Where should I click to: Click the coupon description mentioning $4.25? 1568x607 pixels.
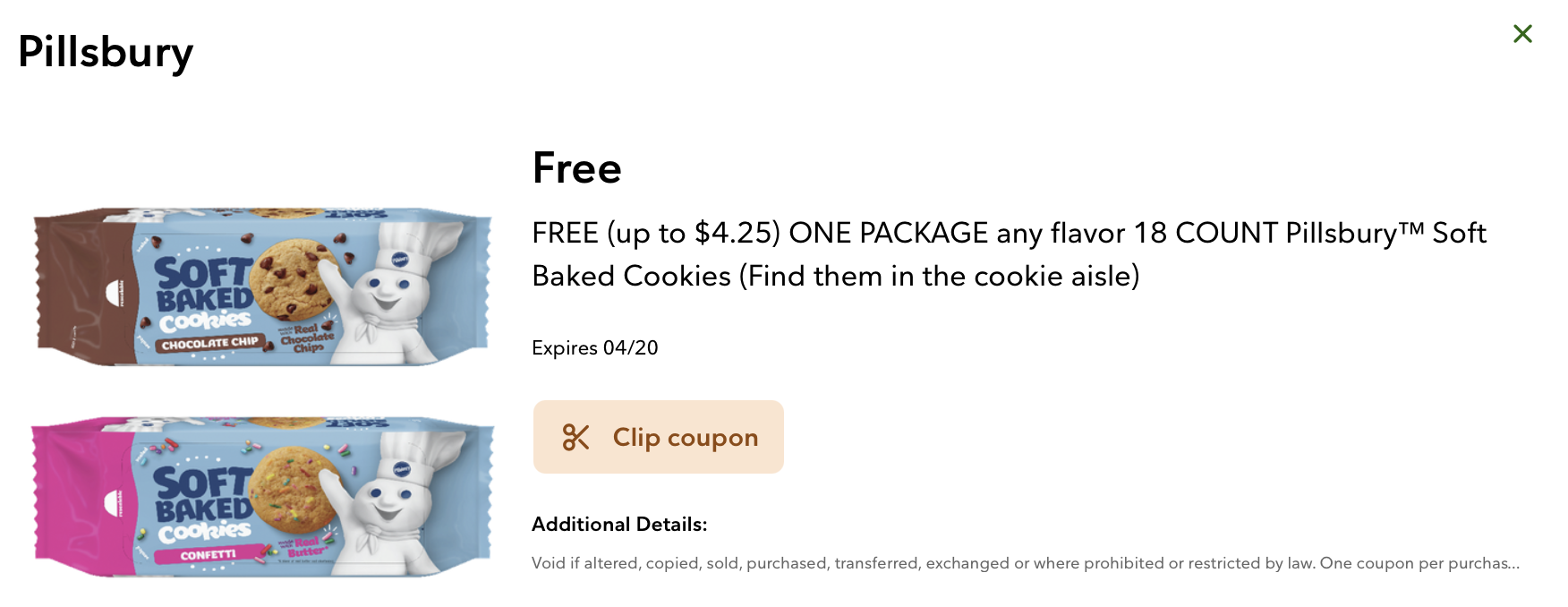[1009, 254]
